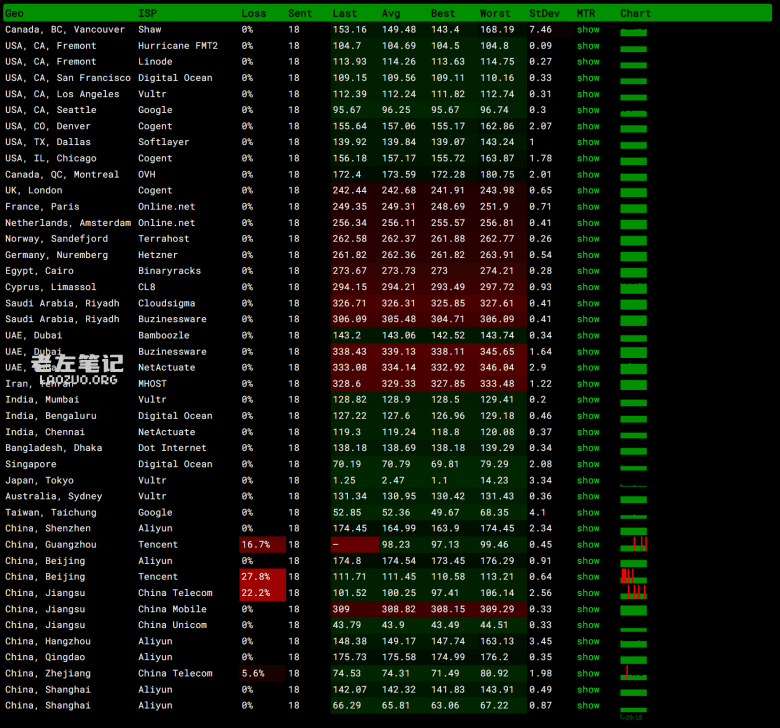Show MTR for the Singapore Digital Ocean row
The height and width of the screenshot is (728, 780).
click(x=588, y=464)
